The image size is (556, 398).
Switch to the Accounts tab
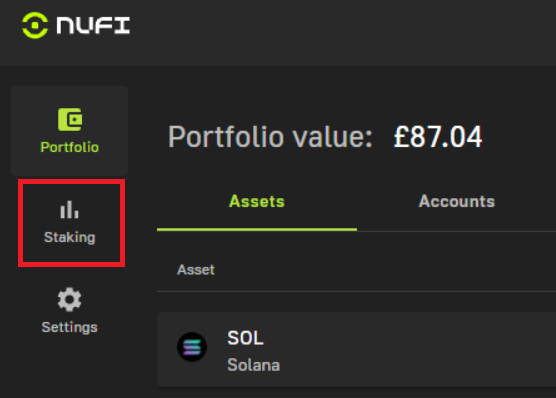tap(457, 201)
